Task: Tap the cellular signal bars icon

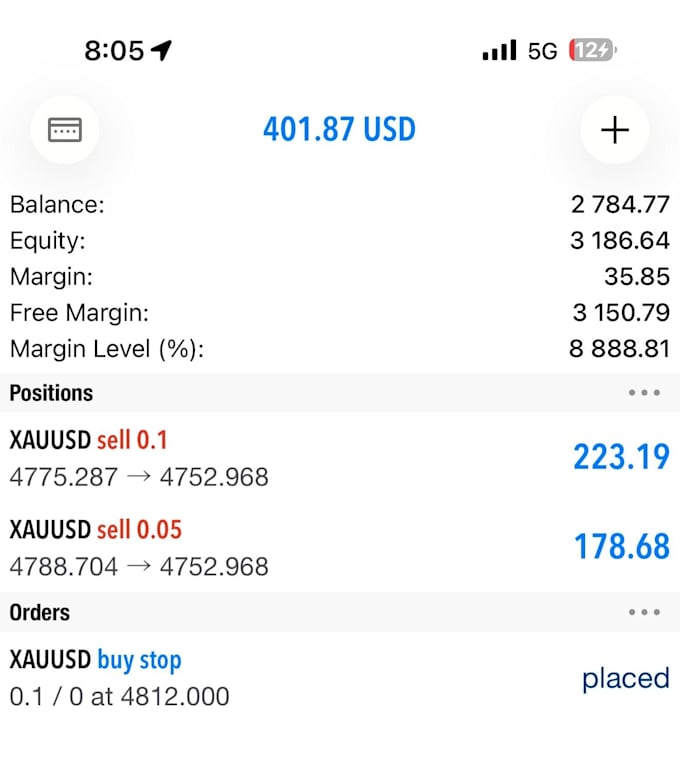Action: (x=499, y=50)
